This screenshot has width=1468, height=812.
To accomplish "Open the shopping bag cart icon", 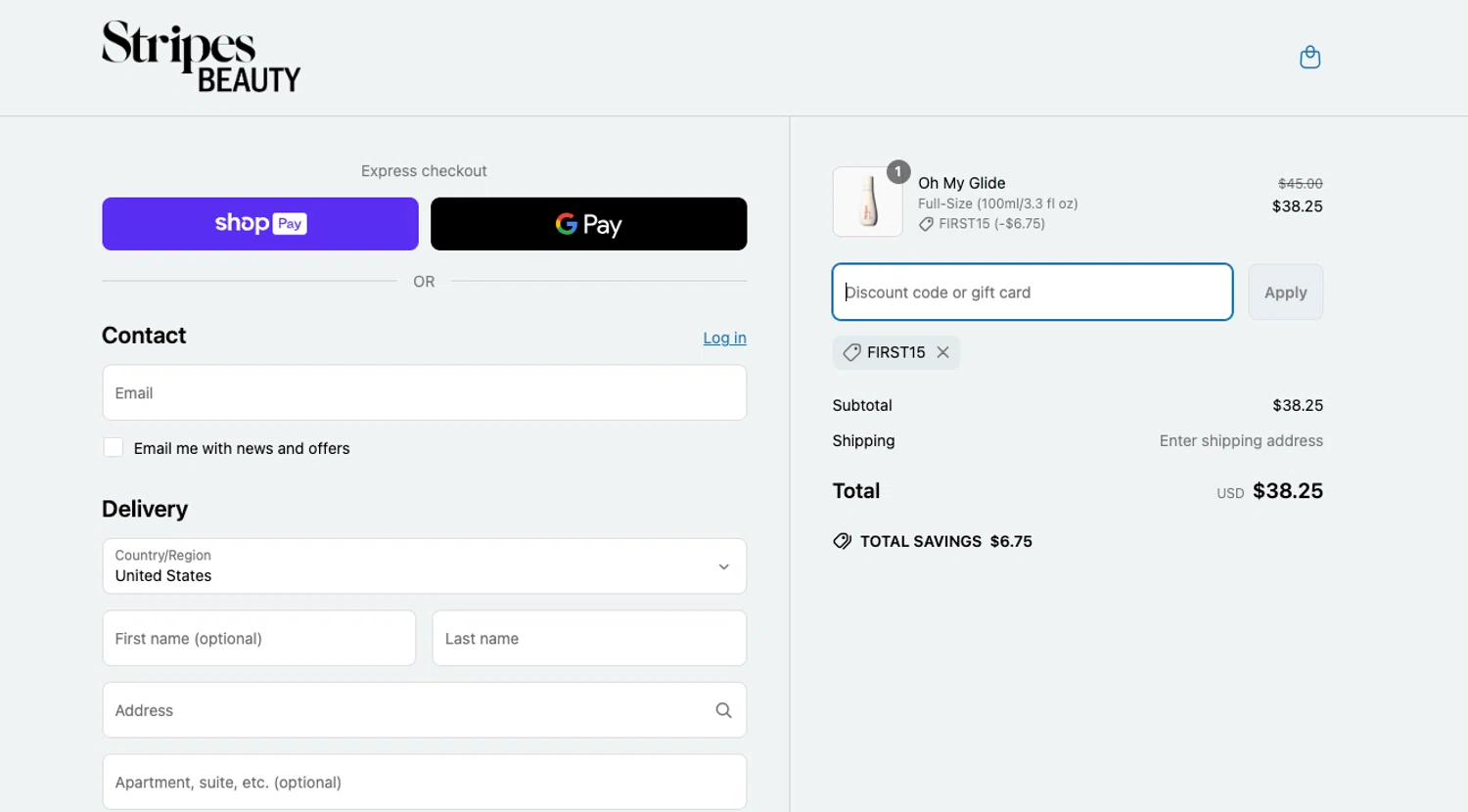I will coord(1309,58).
